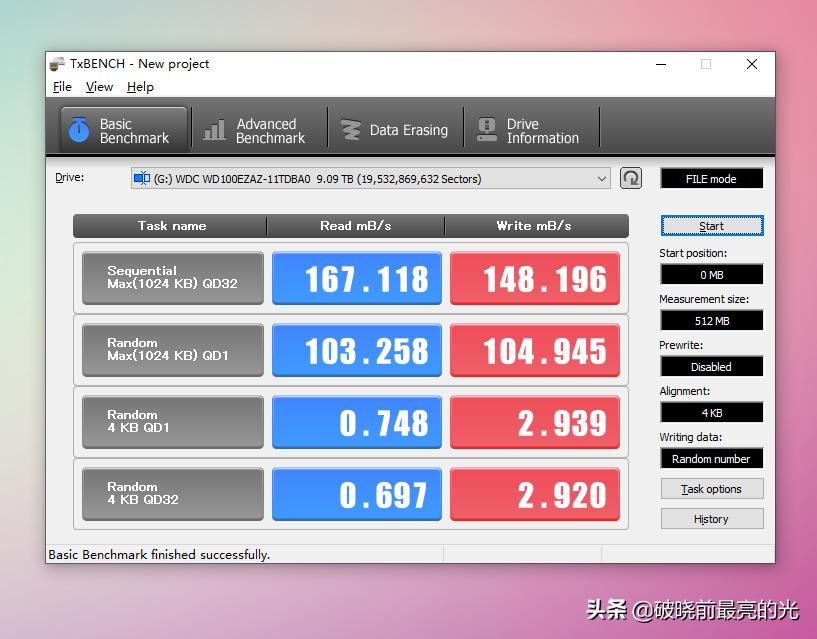Open the View menu
Viewport: 817px width, 639px height.
pos(99,87)
